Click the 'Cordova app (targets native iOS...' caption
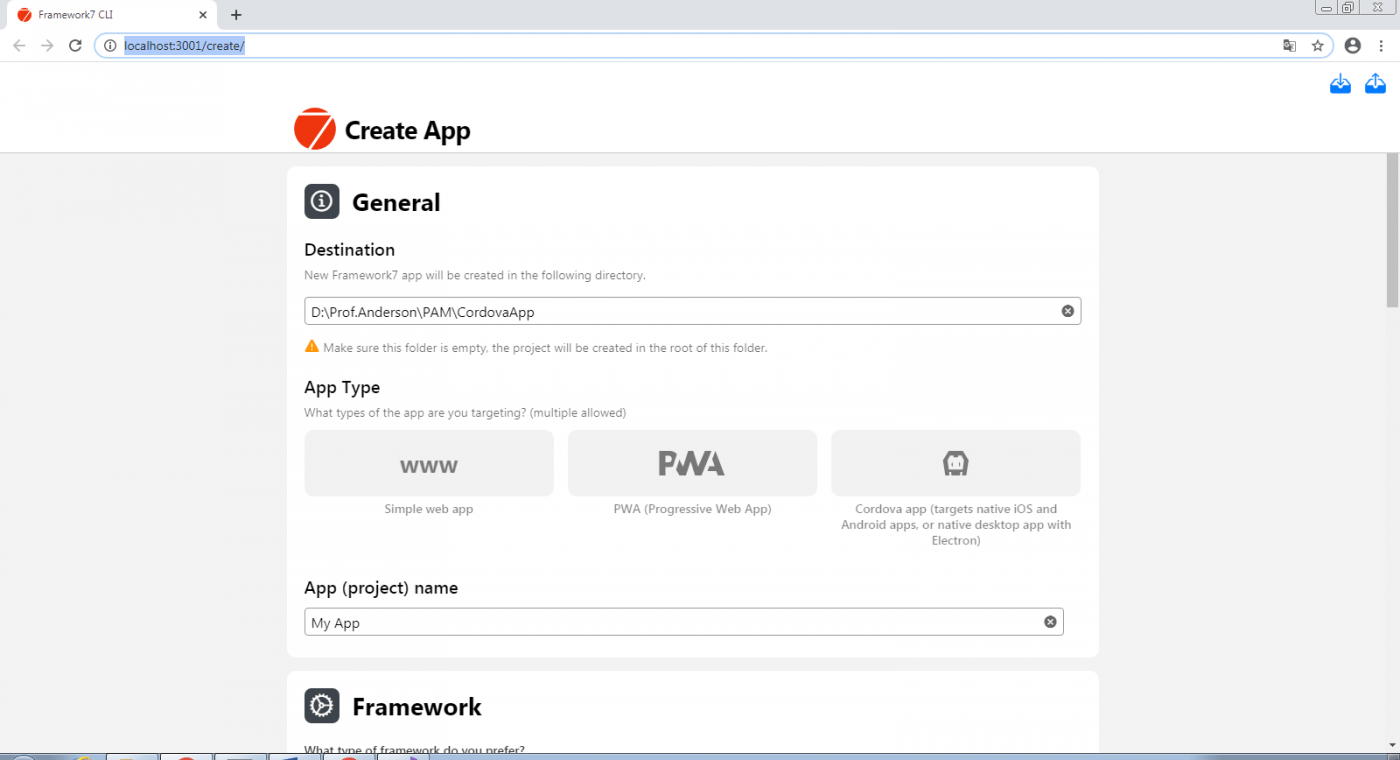1400x760 pixels. coord(956,525)
